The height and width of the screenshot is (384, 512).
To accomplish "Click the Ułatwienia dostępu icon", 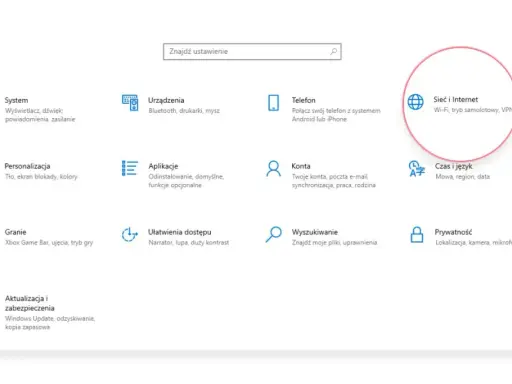I will point(130,234).
